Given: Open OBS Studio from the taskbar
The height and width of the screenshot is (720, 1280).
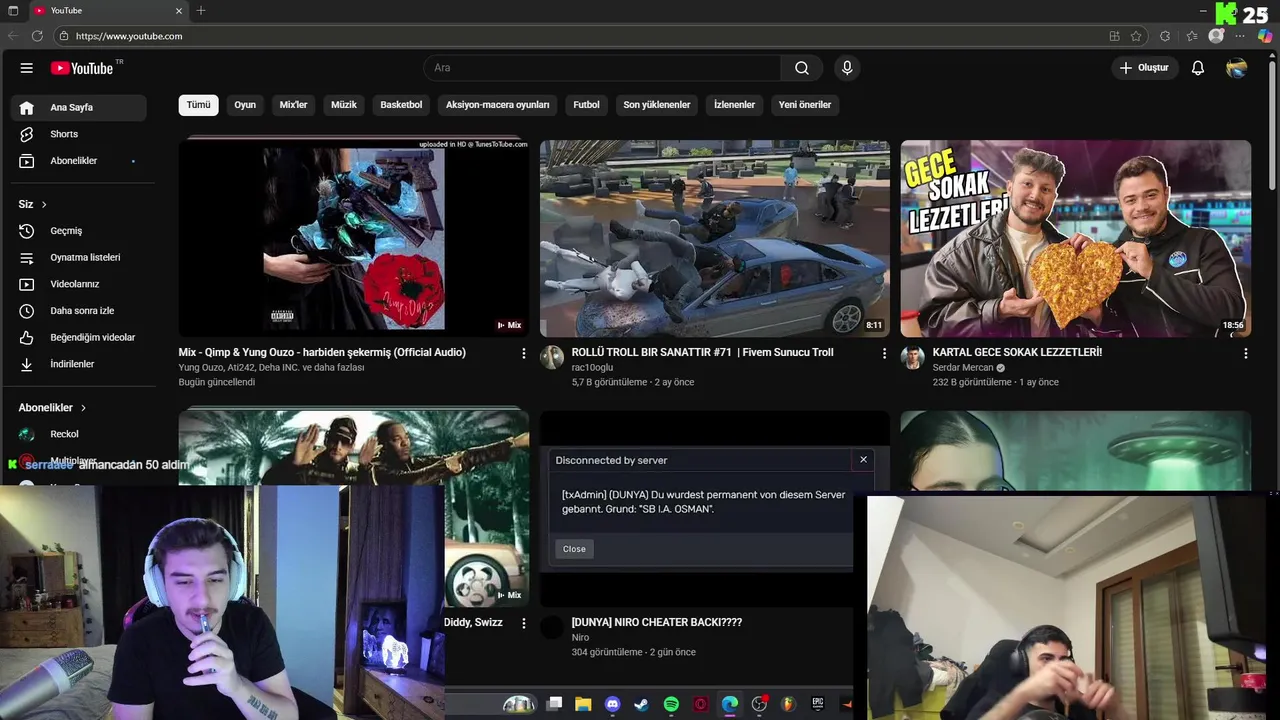Looking at the screenshot, I should click(759, 704).
